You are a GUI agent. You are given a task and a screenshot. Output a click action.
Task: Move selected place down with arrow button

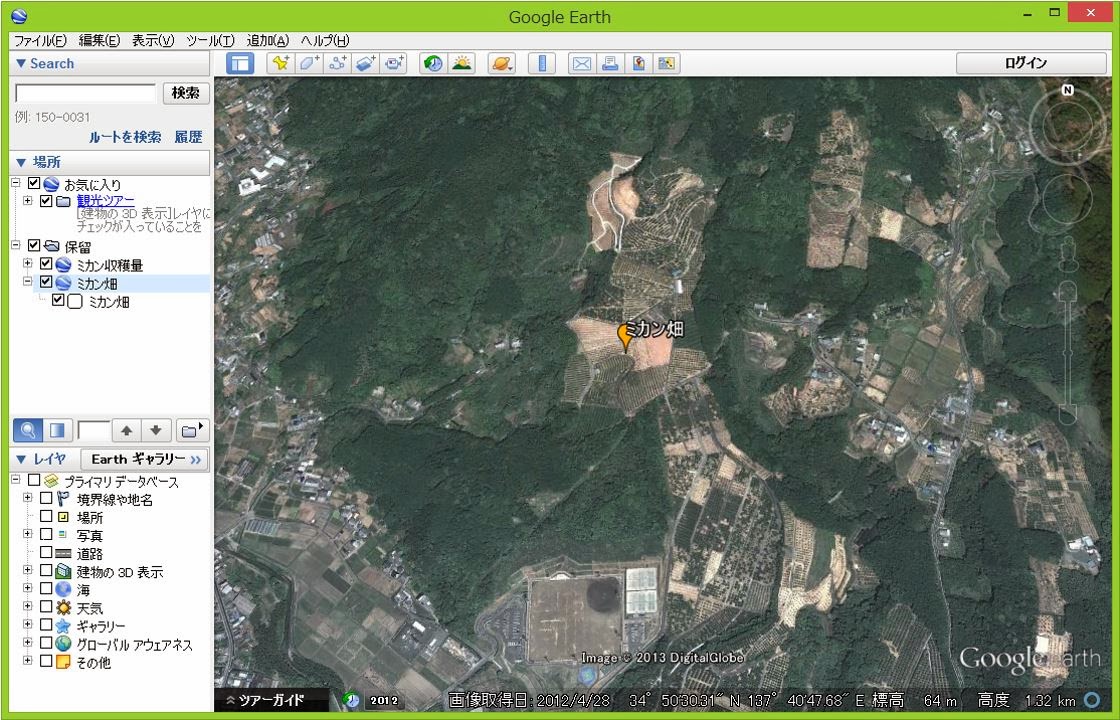[156, 430]
